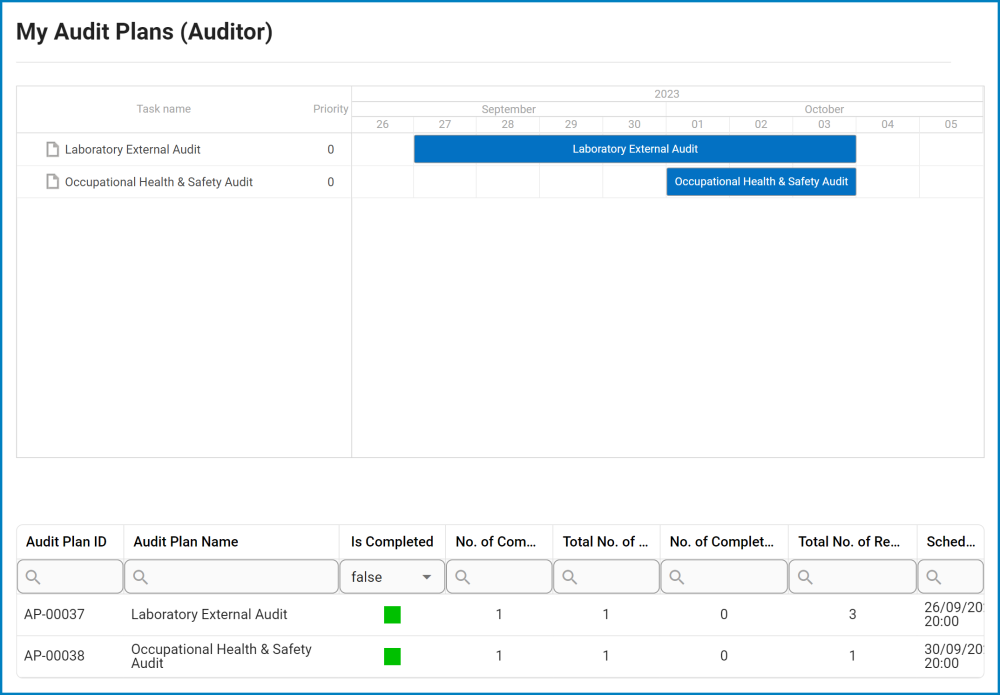1000x695 pixels.
Task: Click the green status indicator for AP-00038
Action: (x=392, y=656)
